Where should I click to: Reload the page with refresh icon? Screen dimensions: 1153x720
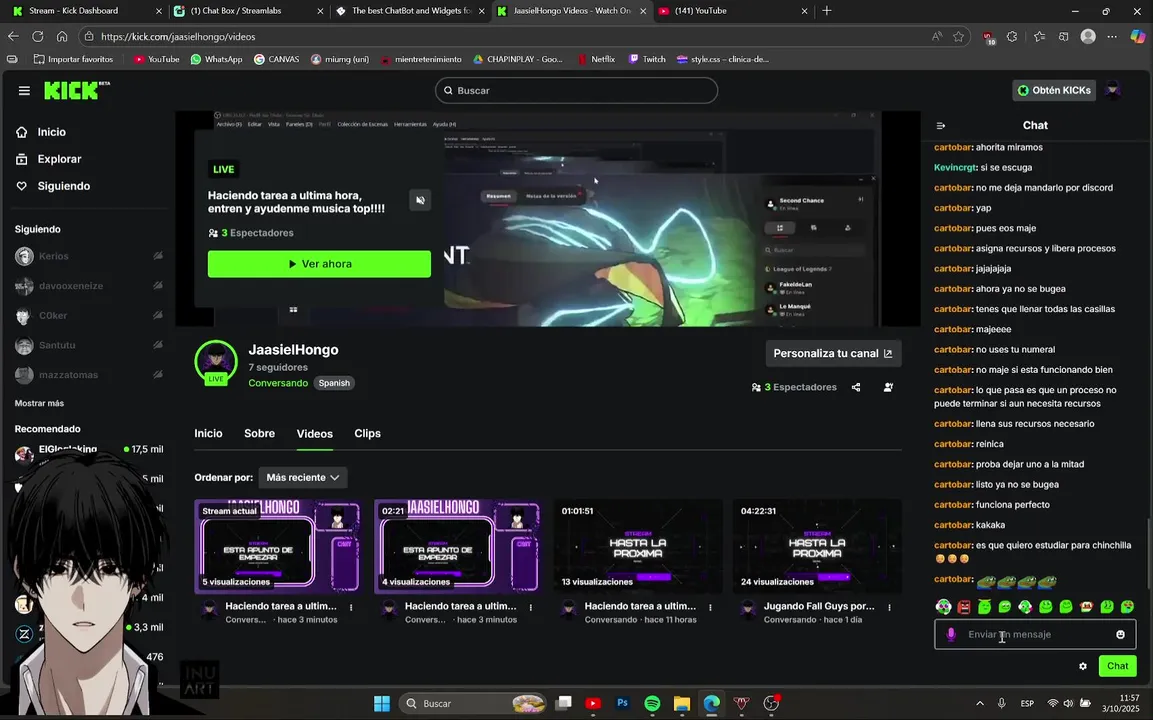(38, 36)
